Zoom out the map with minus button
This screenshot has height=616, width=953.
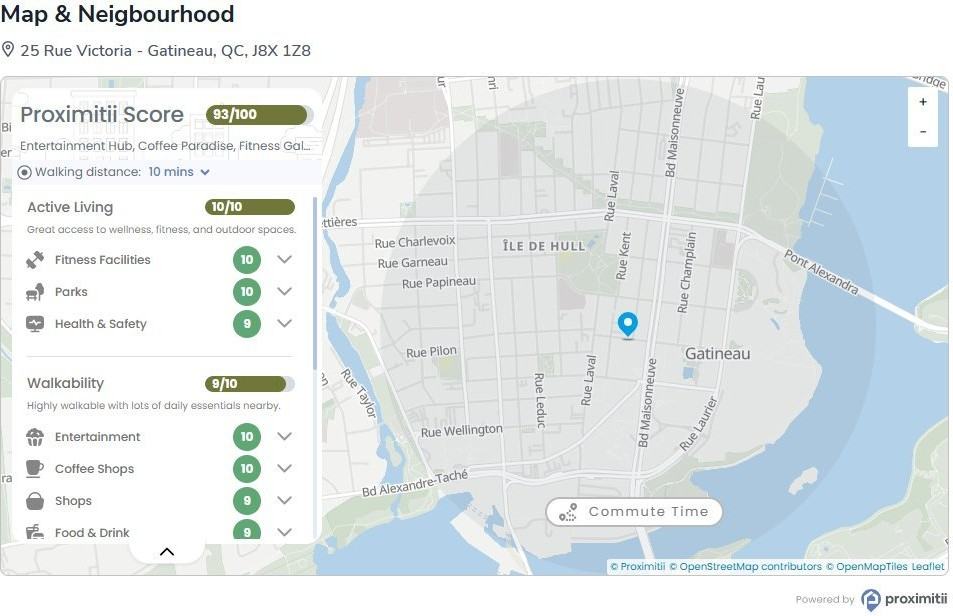coord(923,132)
